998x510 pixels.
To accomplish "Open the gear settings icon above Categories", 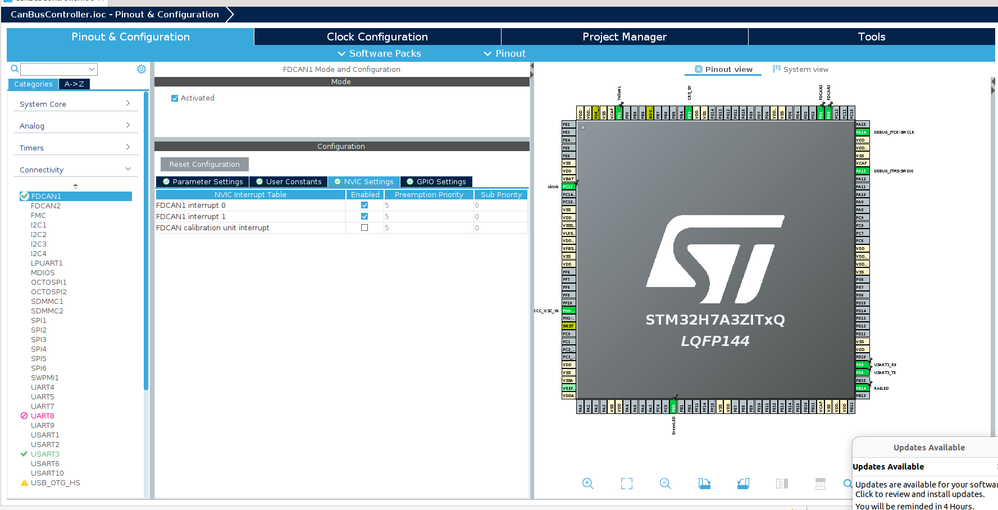I will 141,69.
